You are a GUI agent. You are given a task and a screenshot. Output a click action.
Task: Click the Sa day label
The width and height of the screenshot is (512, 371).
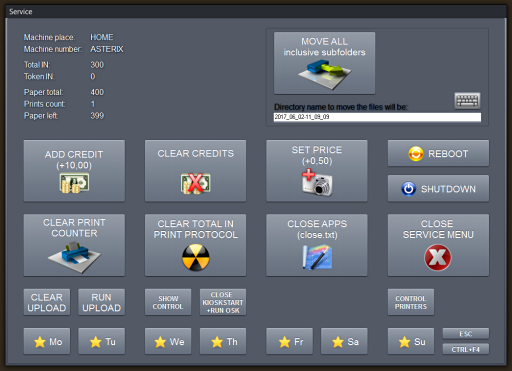tap(353, 342)
